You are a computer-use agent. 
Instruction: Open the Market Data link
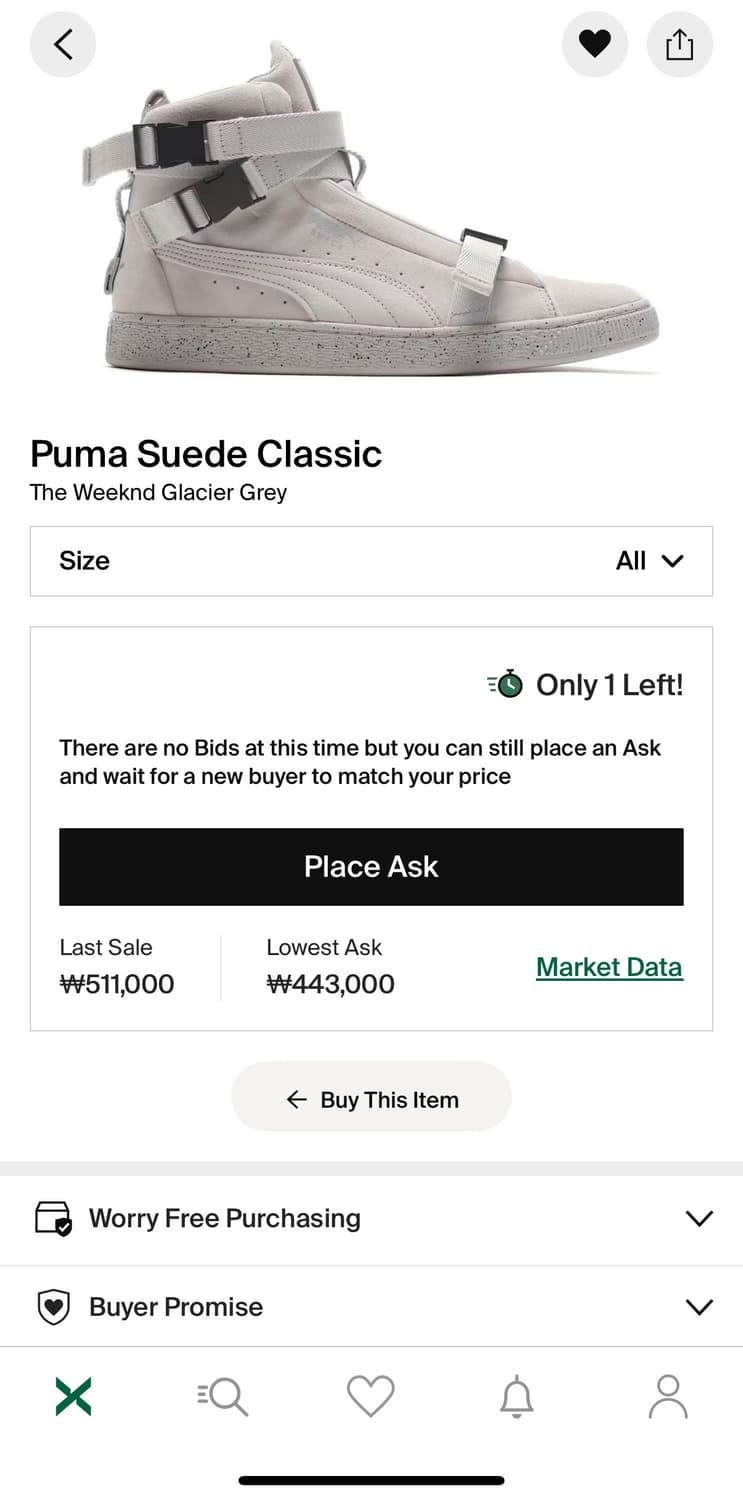click(609, 967)
